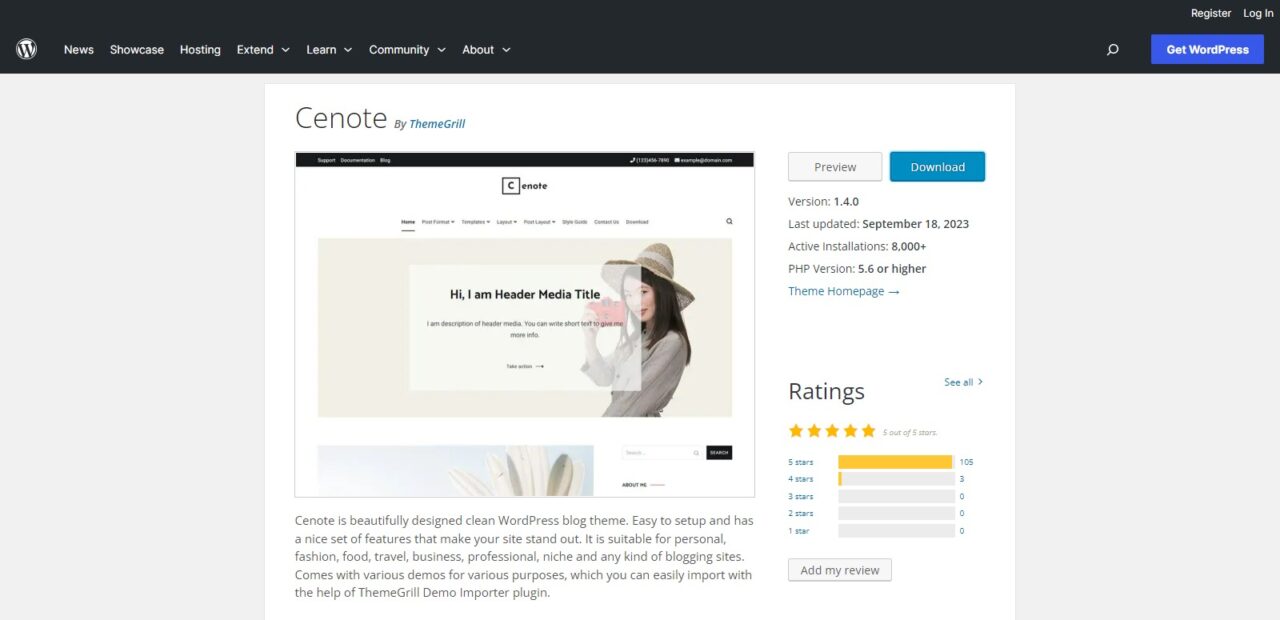The height and width of the screenshot is (620, 1280).
Task: Click the Get WordPress button
Action: click(x=1207, y=49)
